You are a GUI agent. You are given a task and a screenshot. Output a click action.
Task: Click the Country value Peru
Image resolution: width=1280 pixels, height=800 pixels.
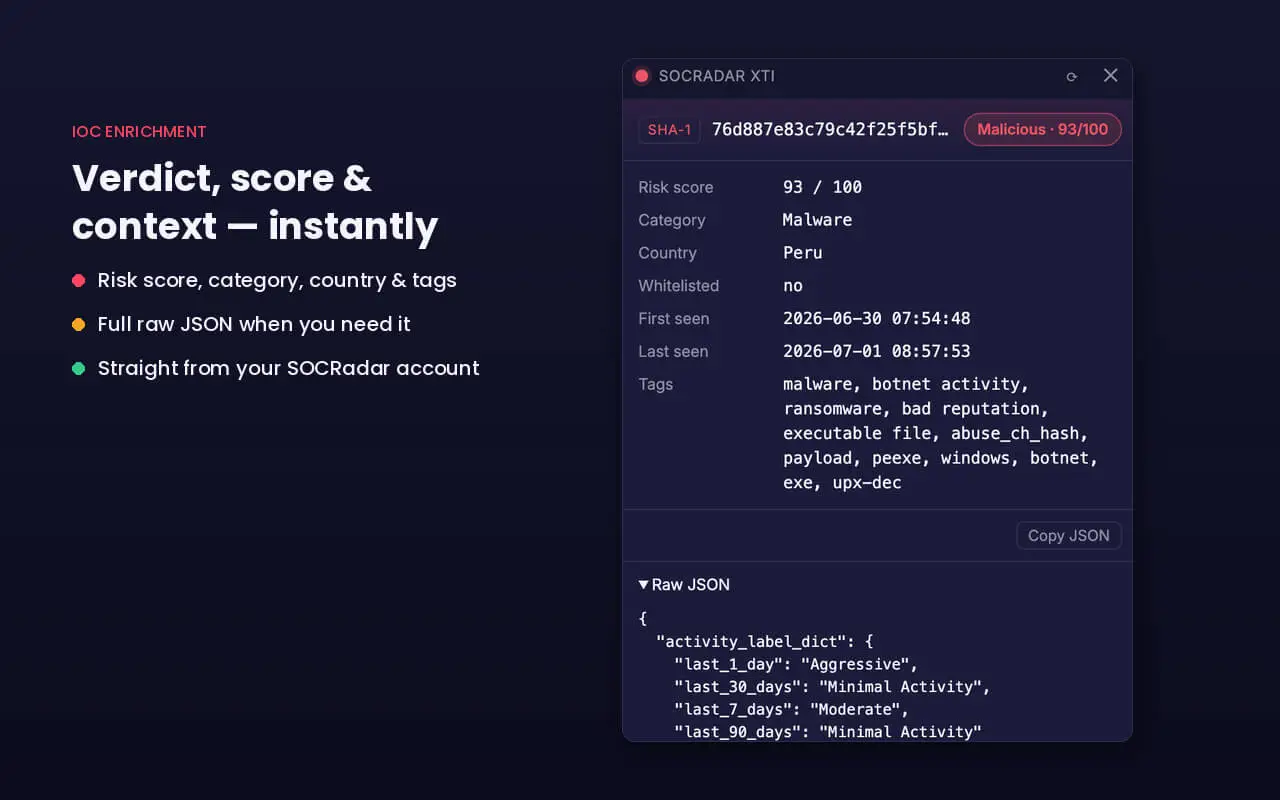[x=803, y=253]
